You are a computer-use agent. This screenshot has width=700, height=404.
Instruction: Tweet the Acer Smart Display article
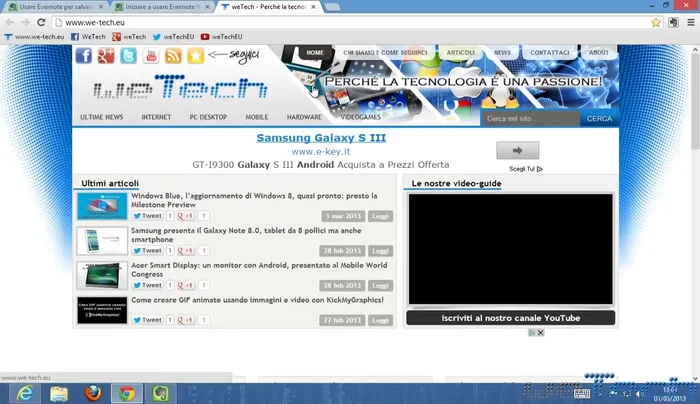pyautogui.click(x=146, y=285)
